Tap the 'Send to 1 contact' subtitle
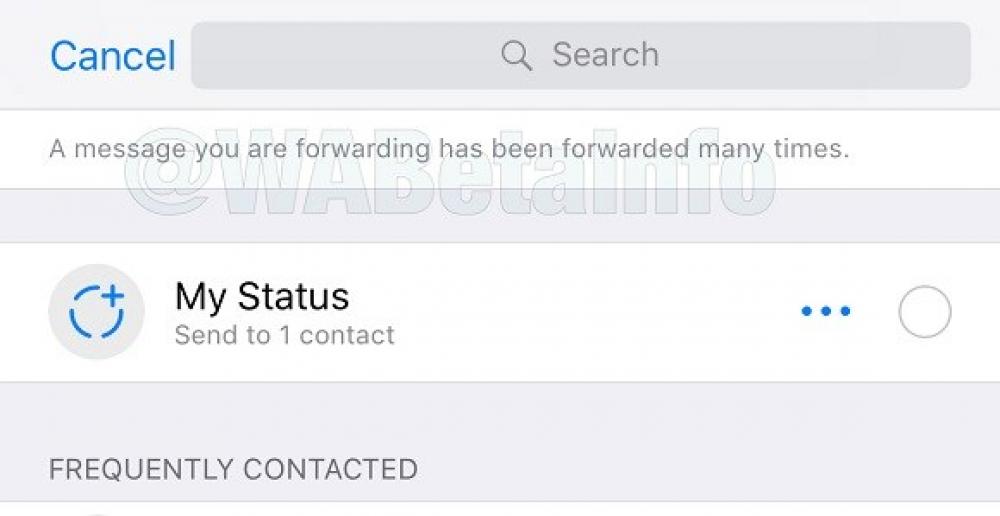 click(284, 335)
